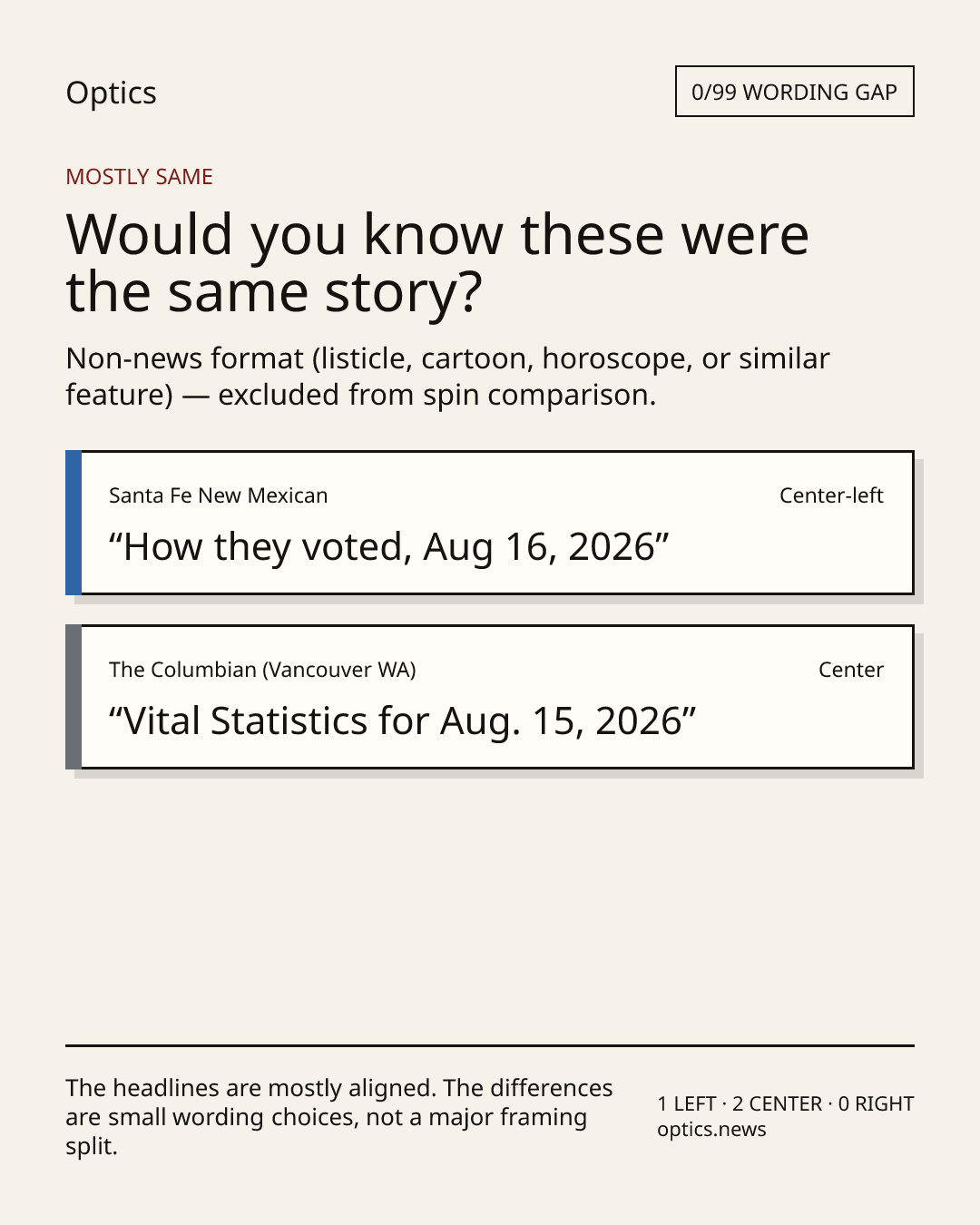Viewport: 980px width, 1225px height.
Task: Click the 1 LEFT · 2 CENTER · 0 RIGHT tally
Action: [786, 1103]
